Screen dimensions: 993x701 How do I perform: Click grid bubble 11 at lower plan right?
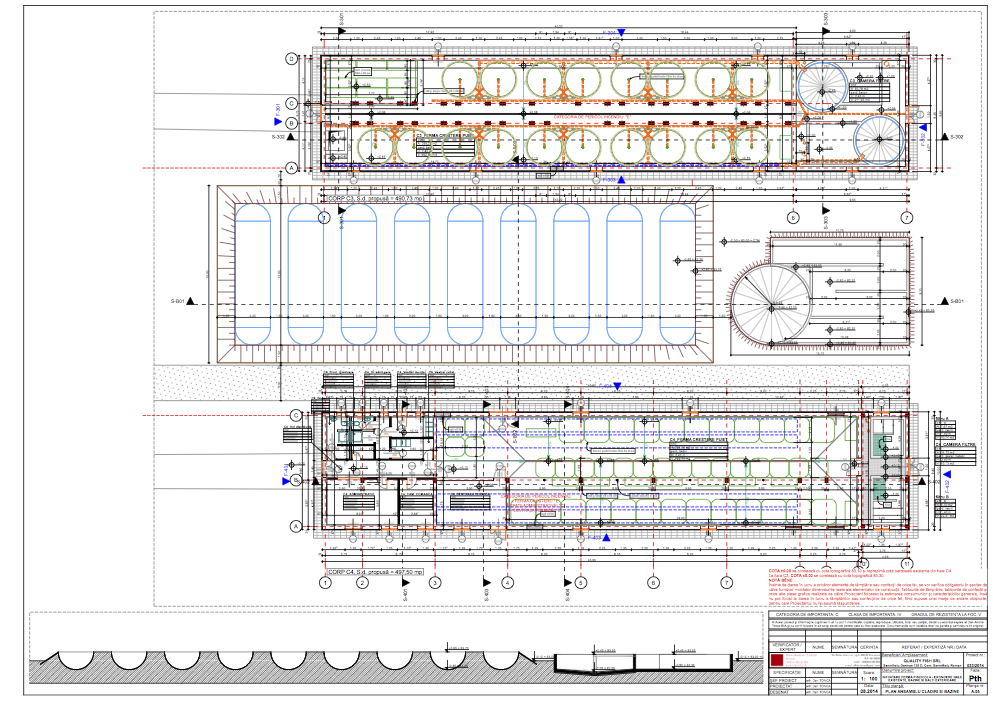click(x=906, y=562)
